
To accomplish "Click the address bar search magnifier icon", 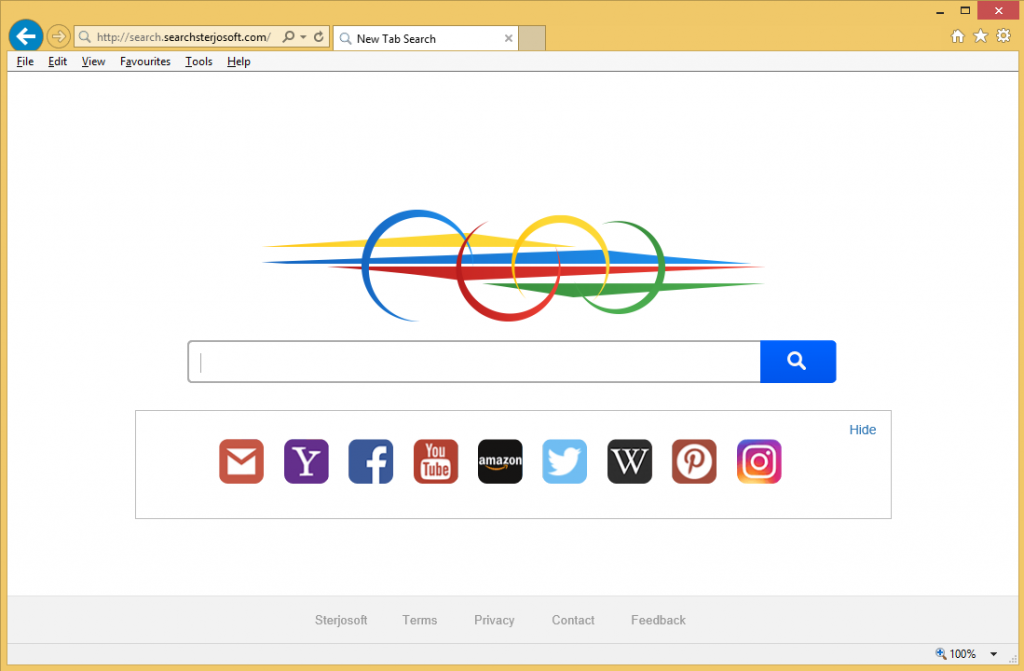I will (x=288, y=37).
